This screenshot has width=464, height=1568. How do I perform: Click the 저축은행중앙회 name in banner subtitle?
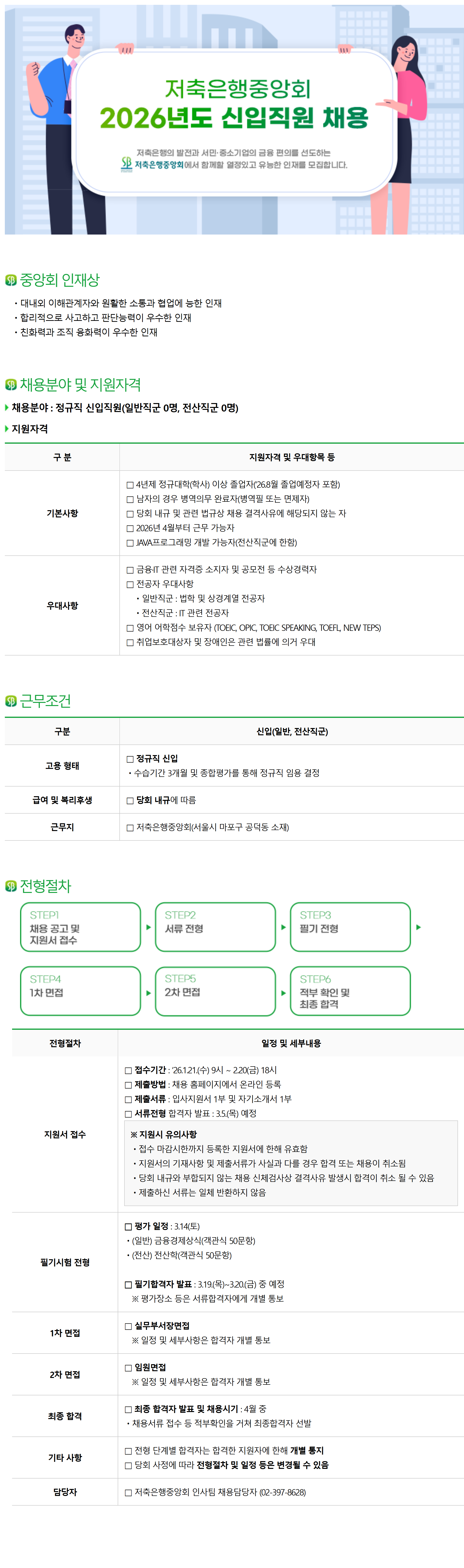[x=159, y=165]
